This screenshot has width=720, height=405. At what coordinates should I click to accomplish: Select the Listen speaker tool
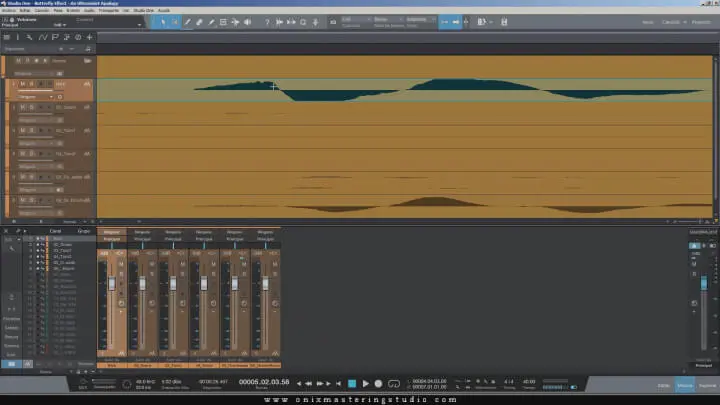[248, 22]
